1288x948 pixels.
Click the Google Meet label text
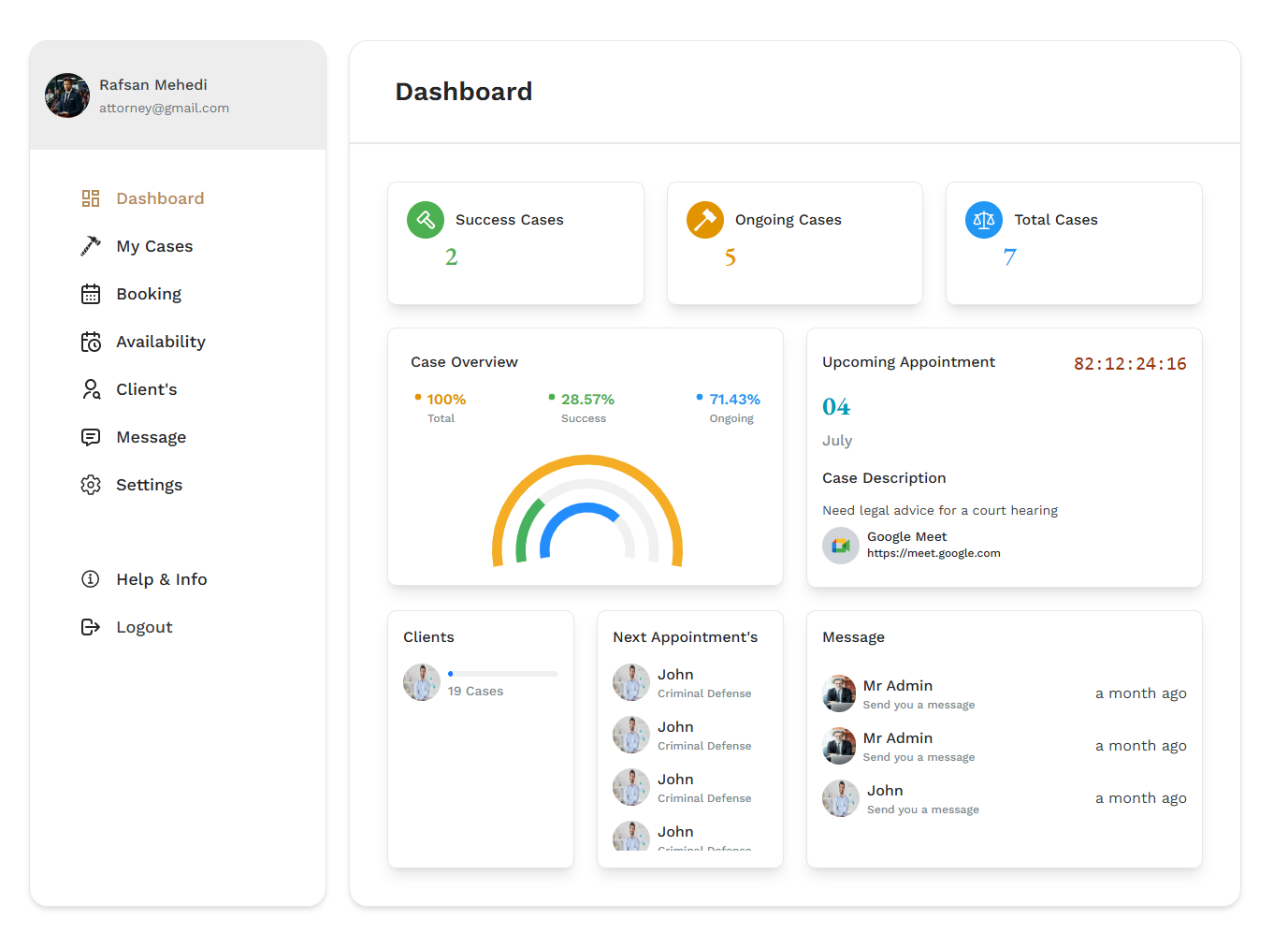(x=906, y=537)
